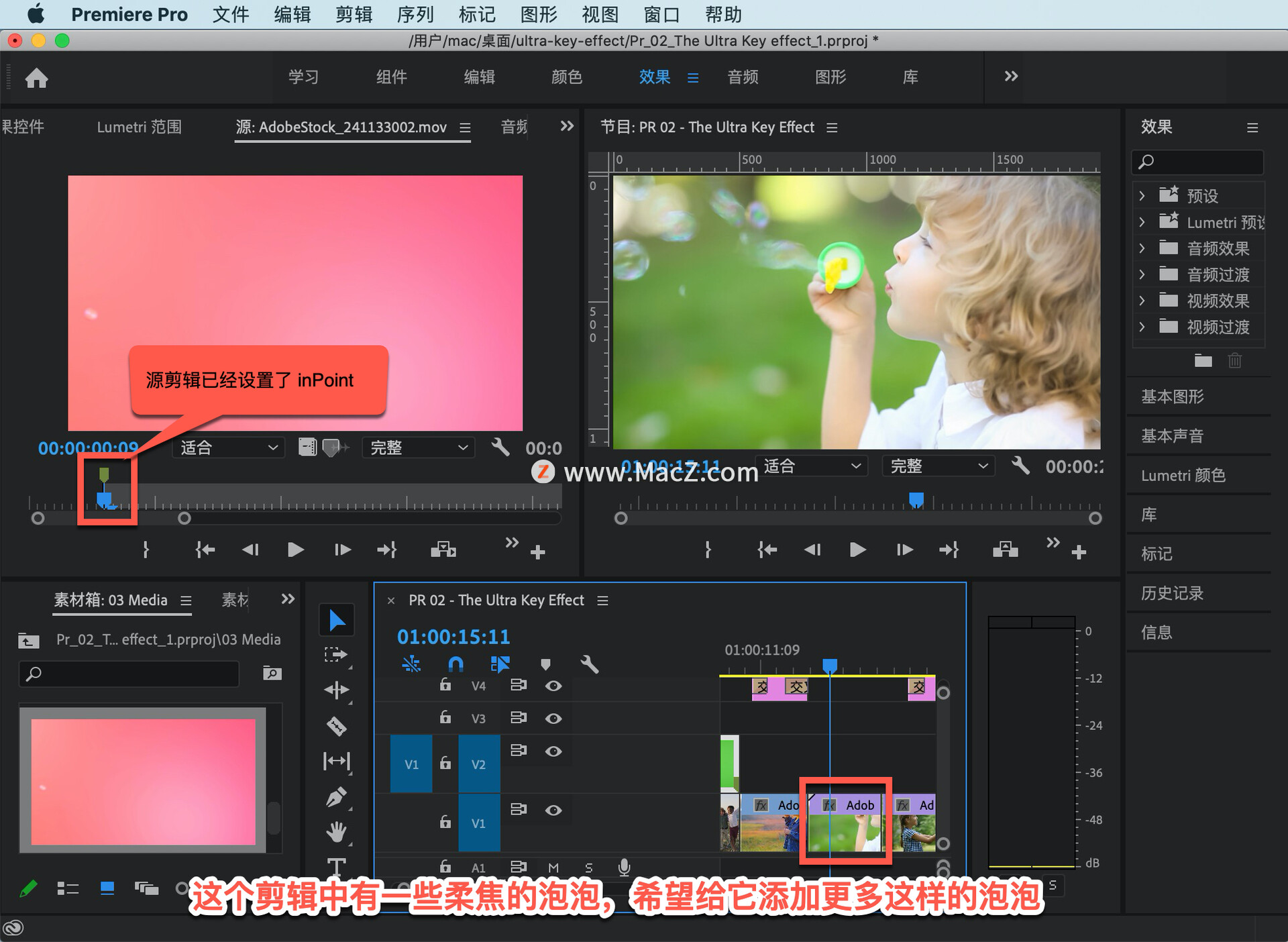Click the Effects panel search field

pos(1197,162)
